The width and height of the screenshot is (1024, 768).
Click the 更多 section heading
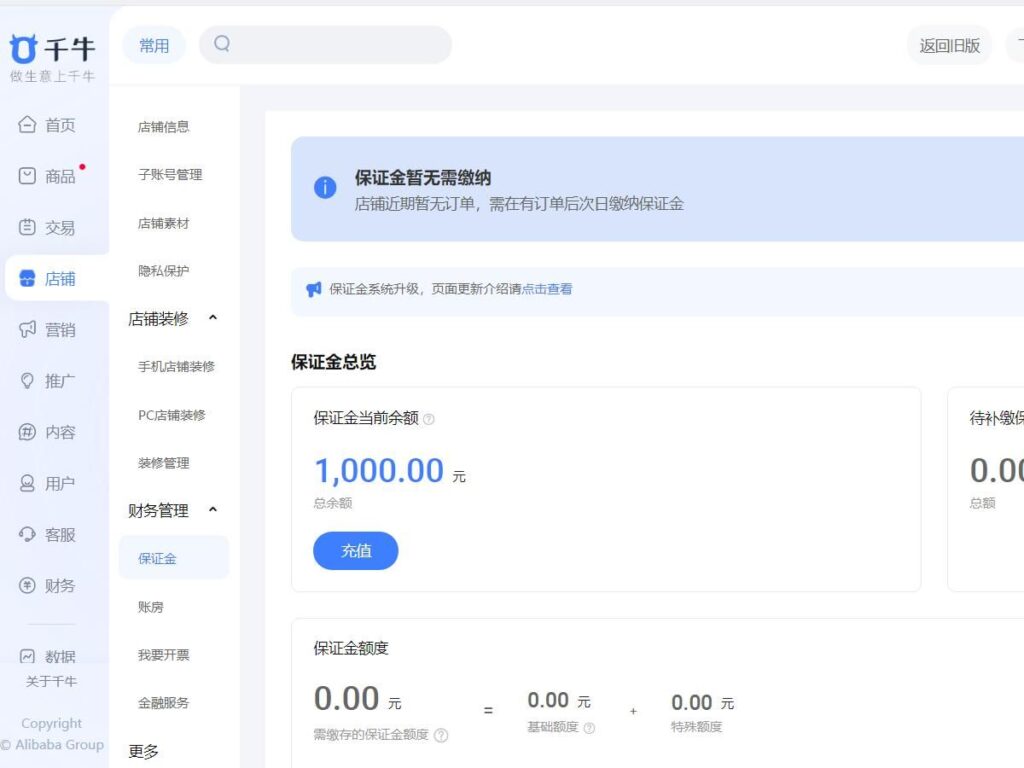(144, 751)
